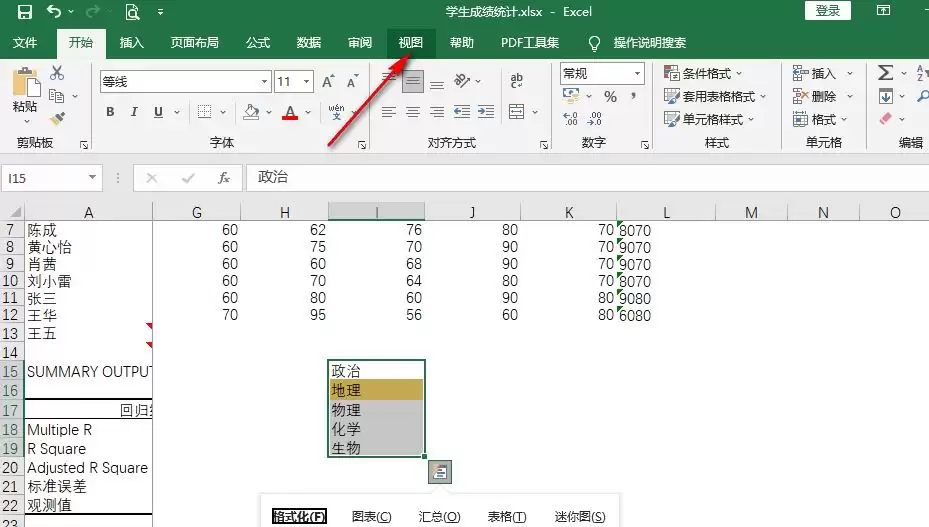
Task: Click the 操作说明搜索 search box
Action: (x=649, y=43)
